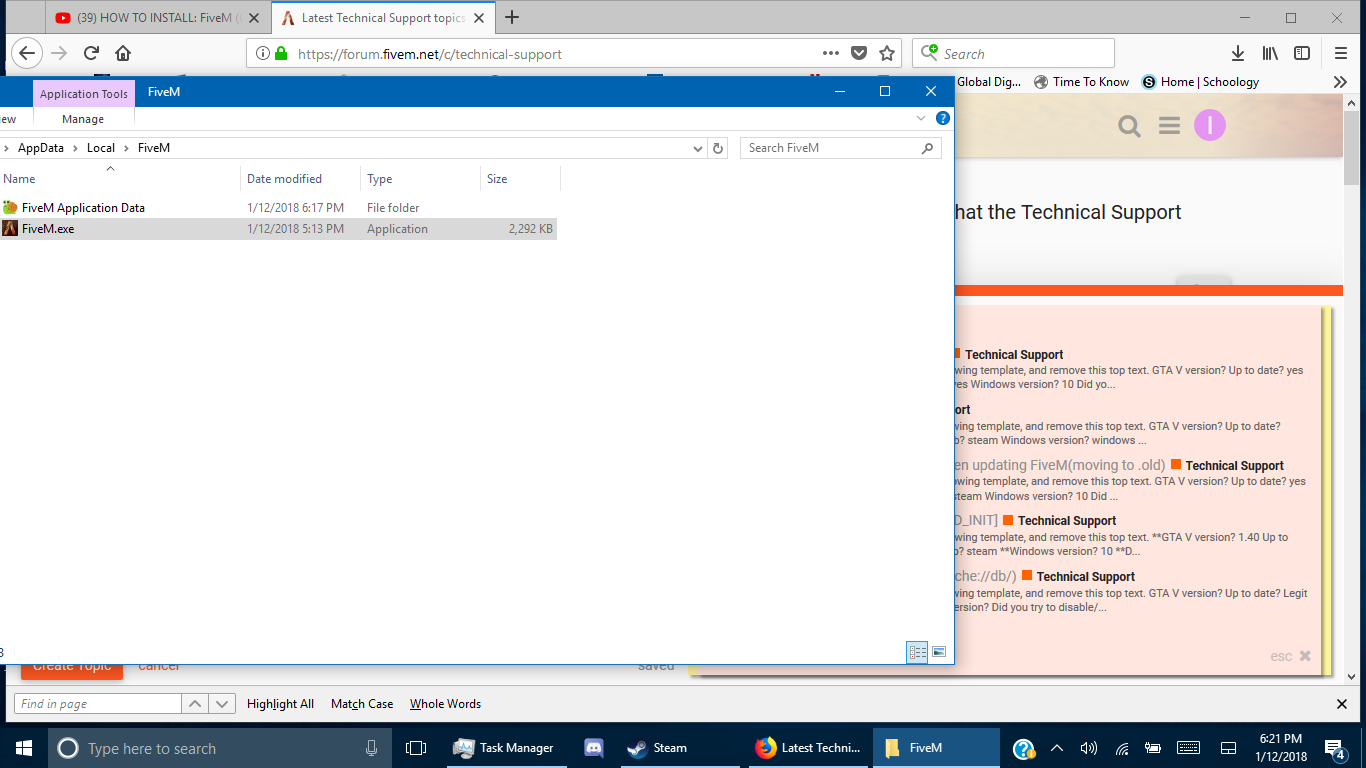
Task: Switch Explorer to large icons view
Action: tap(939, 652)
